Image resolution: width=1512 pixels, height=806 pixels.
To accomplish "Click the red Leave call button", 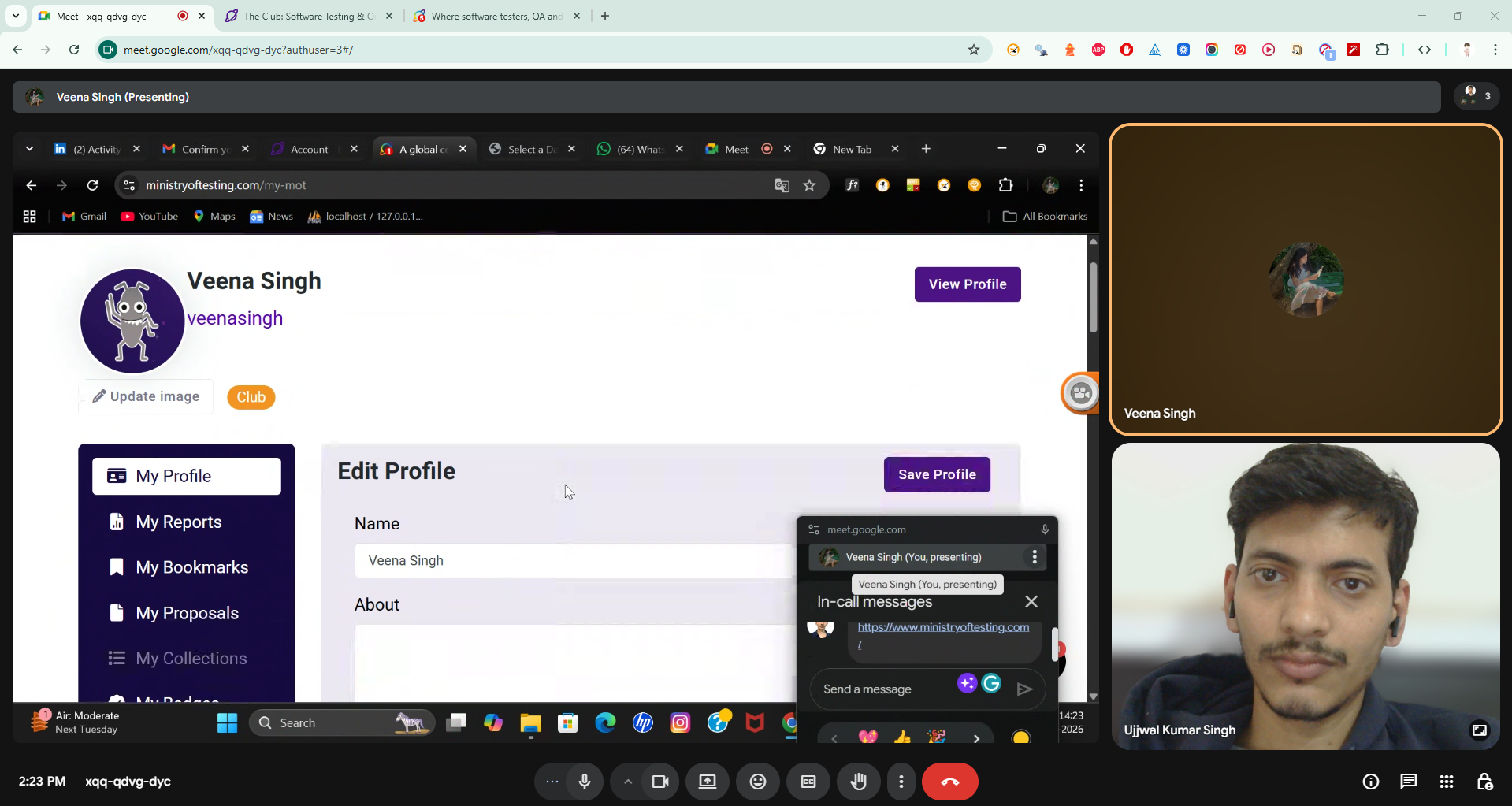I will pyautogui.click(x=949, y=782).
